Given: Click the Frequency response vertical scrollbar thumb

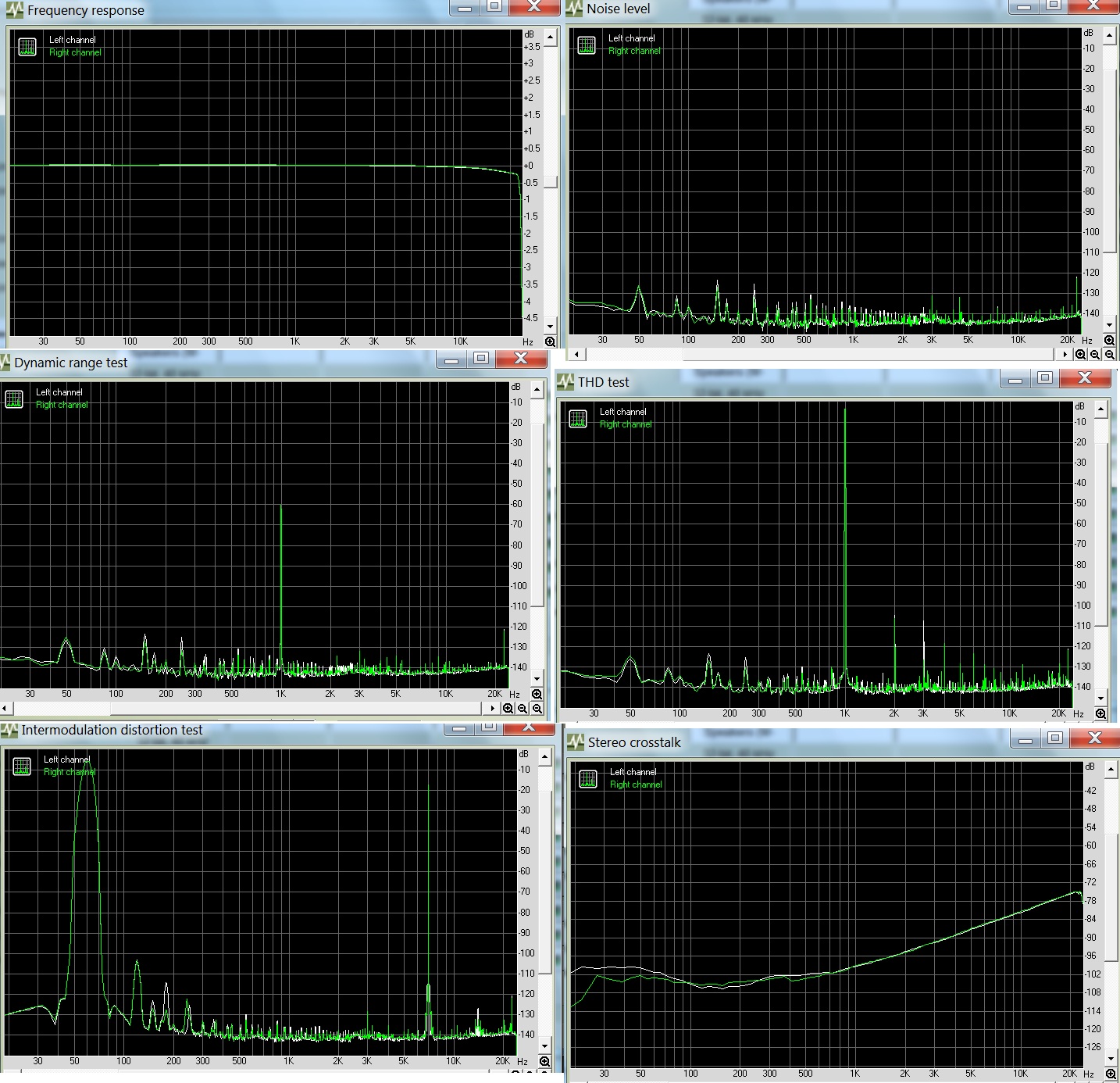Looking at the screenshot, I should pyautogui.click(x=551, y=182).
